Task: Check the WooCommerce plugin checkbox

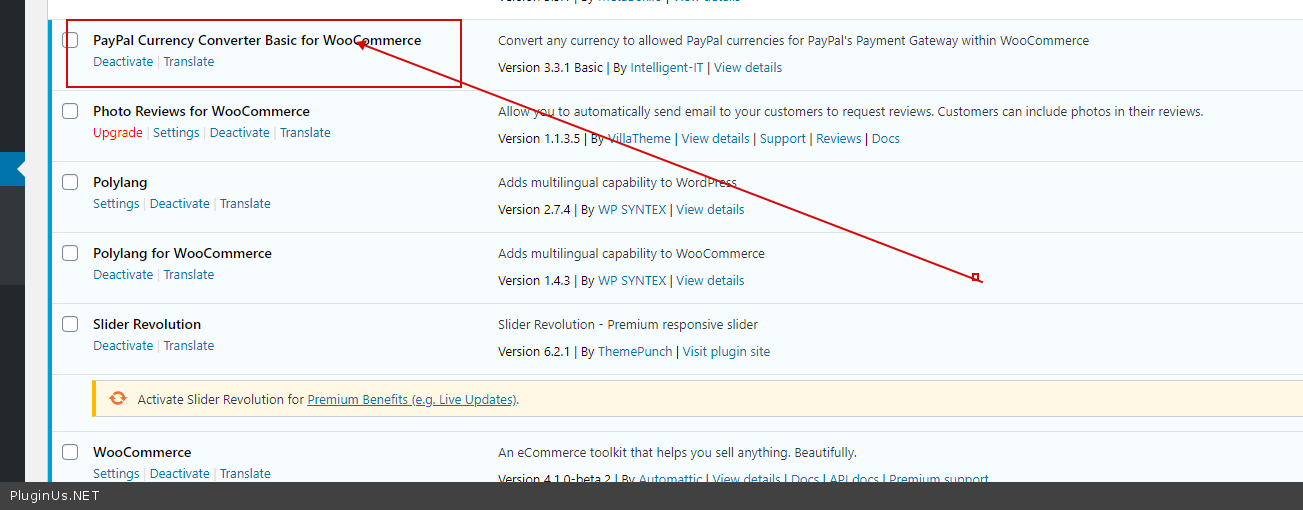Action: [x=70, y=452]
